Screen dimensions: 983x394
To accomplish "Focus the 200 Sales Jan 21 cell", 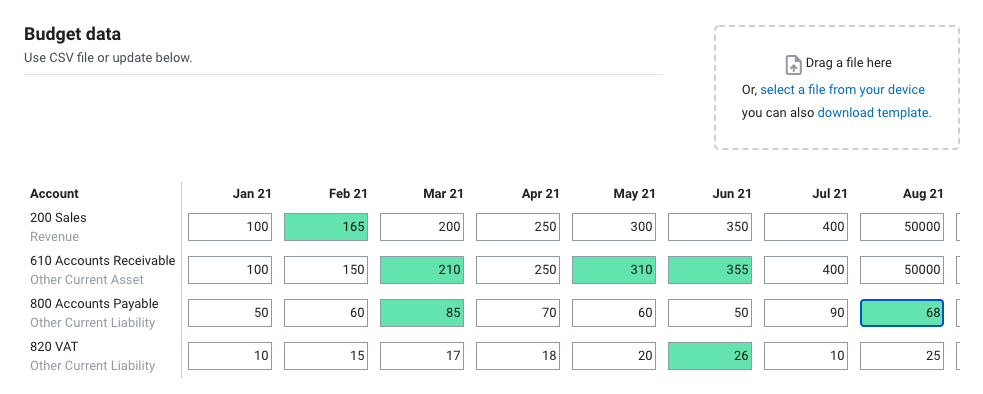I will point(230,226).
